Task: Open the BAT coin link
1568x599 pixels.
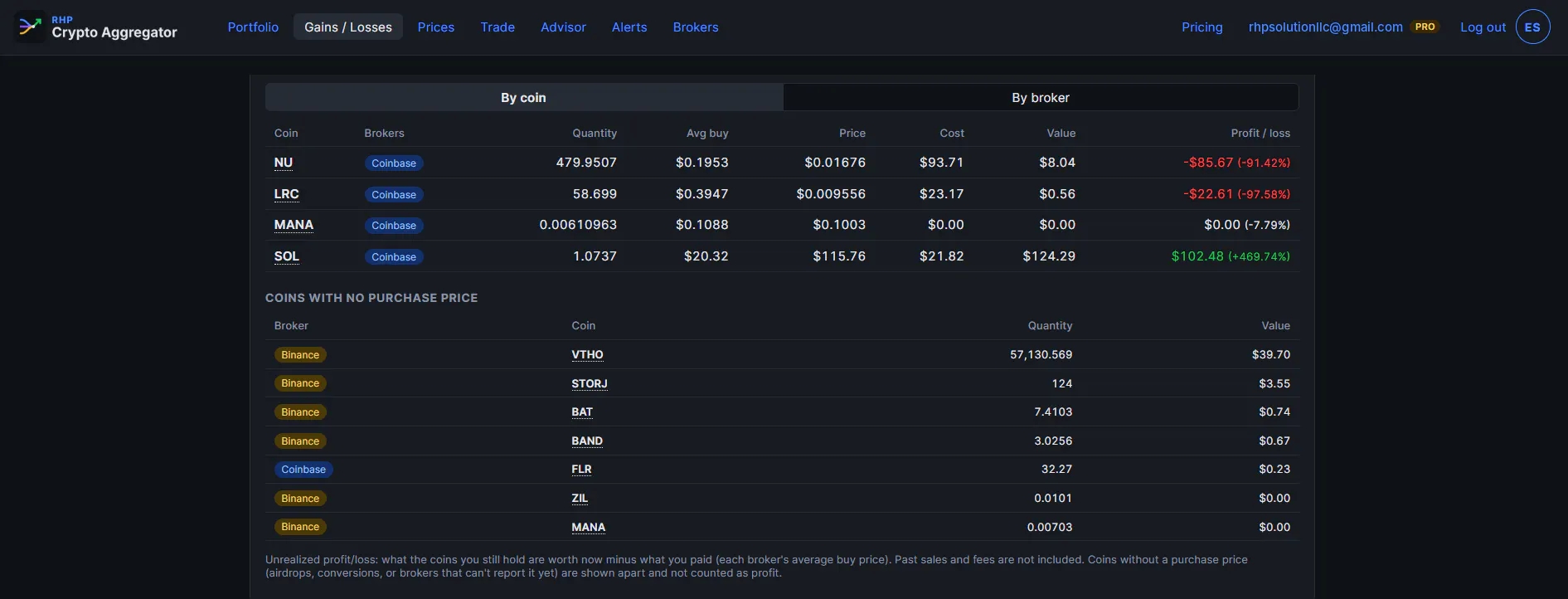Action: click(x=582, y=412)
